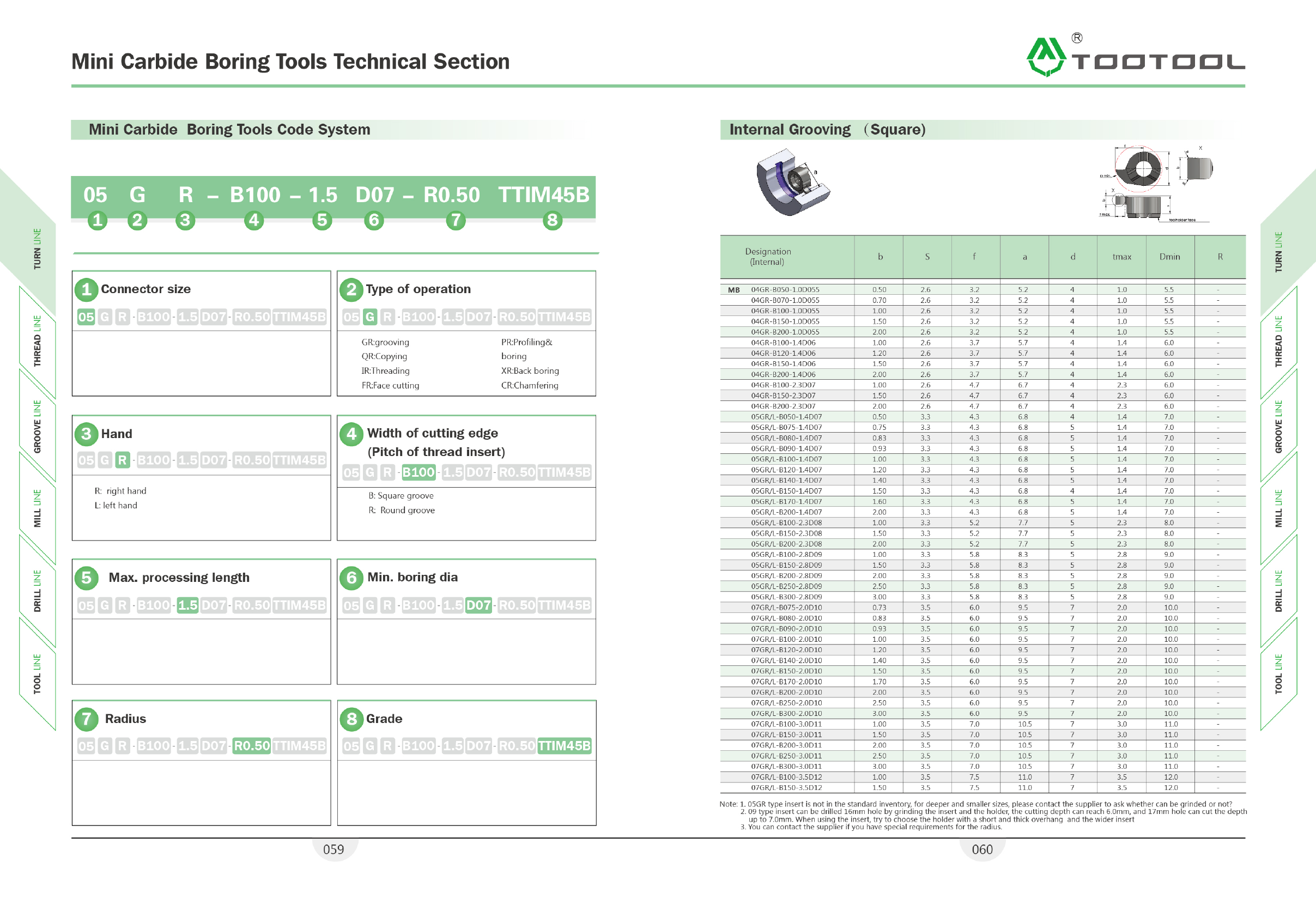Click the 3D grooving insert illustration
The image size is (1316, 899).
pyautogui.click(x=793, y=183)
